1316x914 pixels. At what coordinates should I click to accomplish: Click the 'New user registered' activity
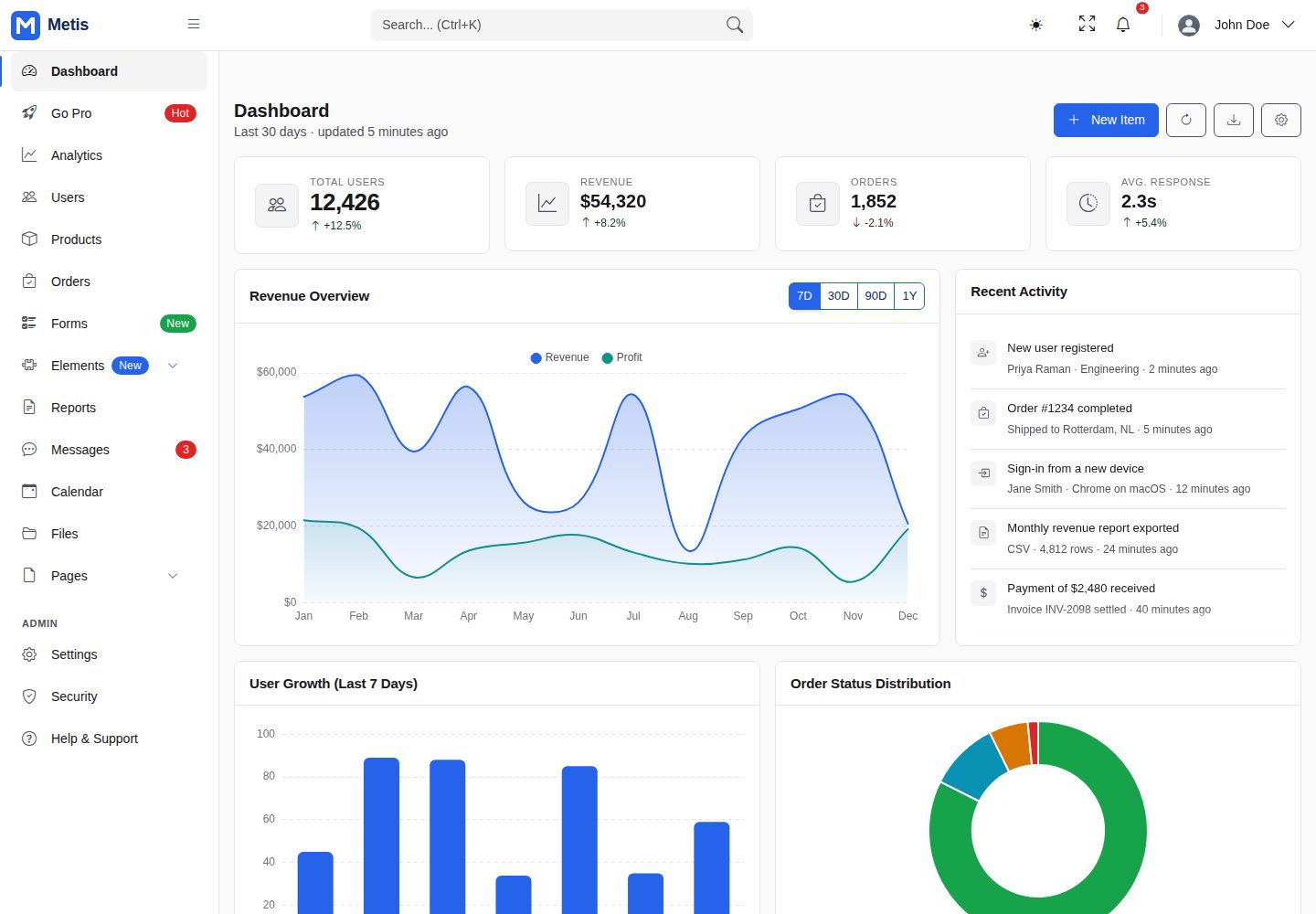[1128, 358]
